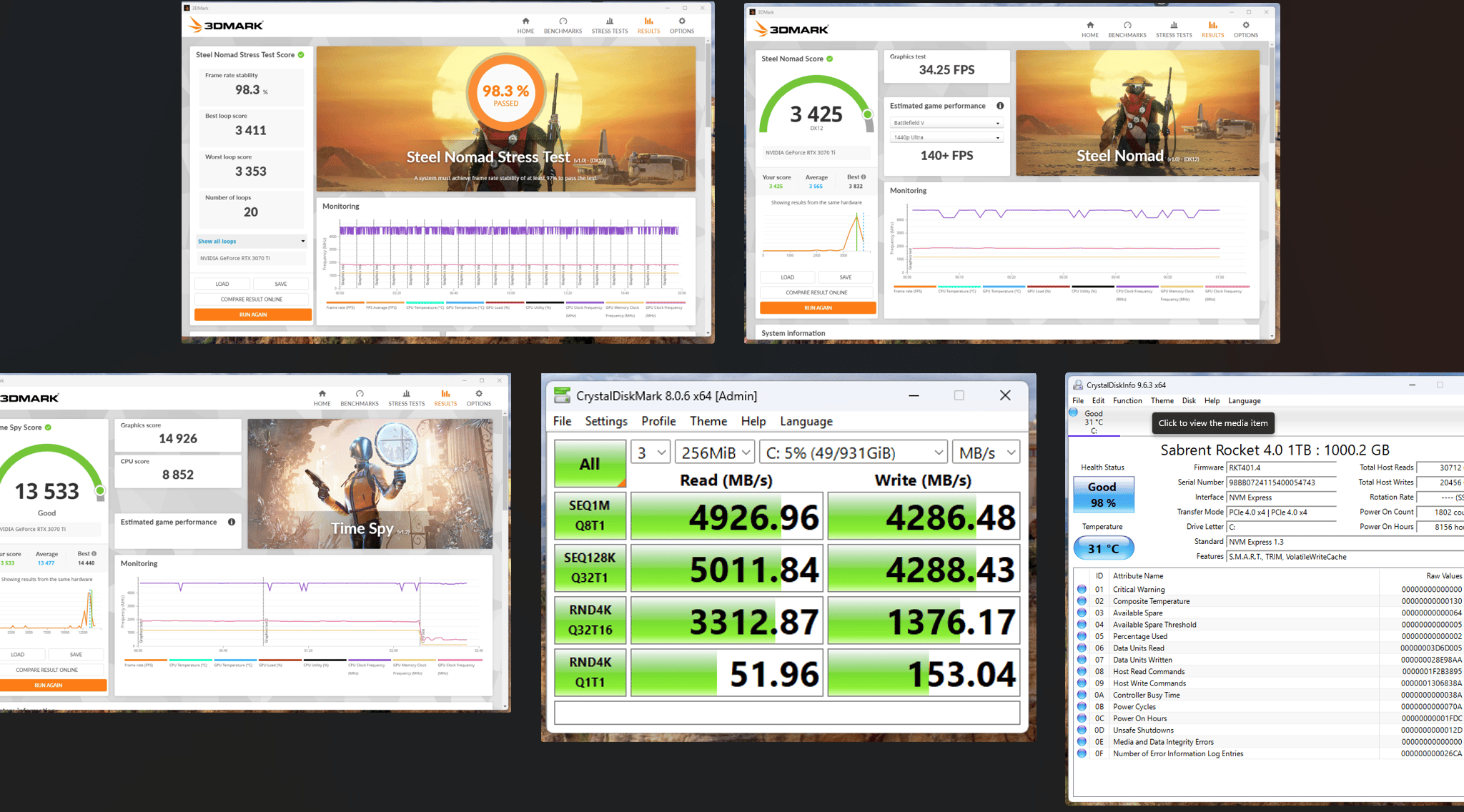Screen dimensions: 1464x812
Task: Open Disk menu in CrystalDiskInfo
Action: [1189, 401]
